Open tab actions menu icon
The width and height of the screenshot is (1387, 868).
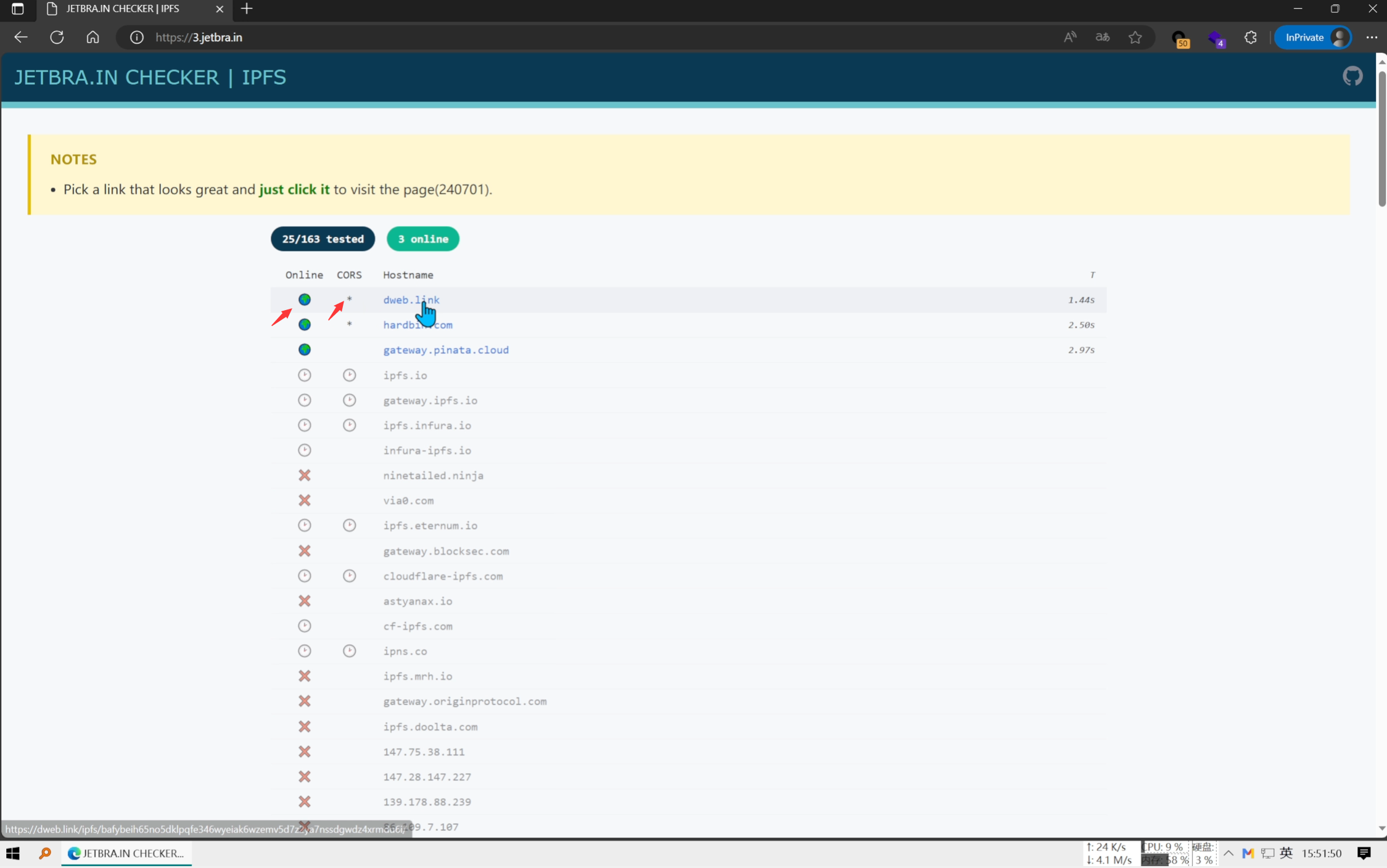coord(17,9)
